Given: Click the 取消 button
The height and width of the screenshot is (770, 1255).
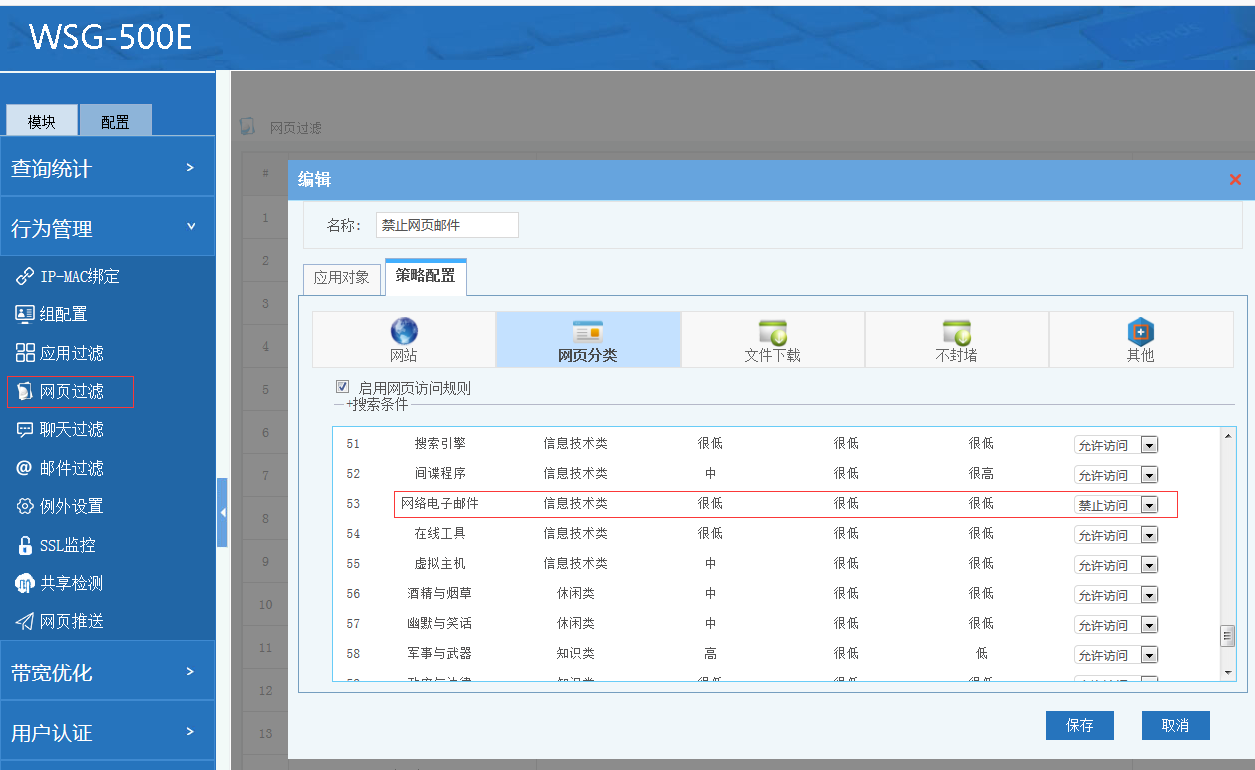Looking at the screenshot, I should pos(1175,725).
